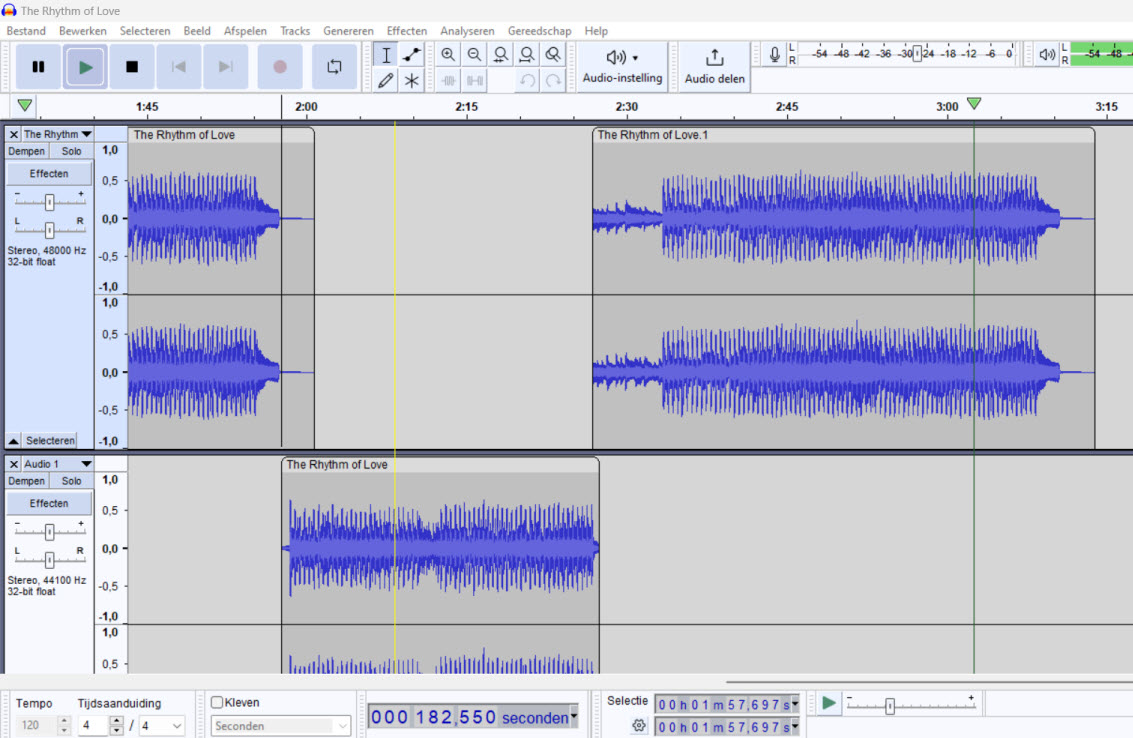Select the Draw pencil tool
1133x738 pixels.
pyautogui.click(x=386, y=81)
